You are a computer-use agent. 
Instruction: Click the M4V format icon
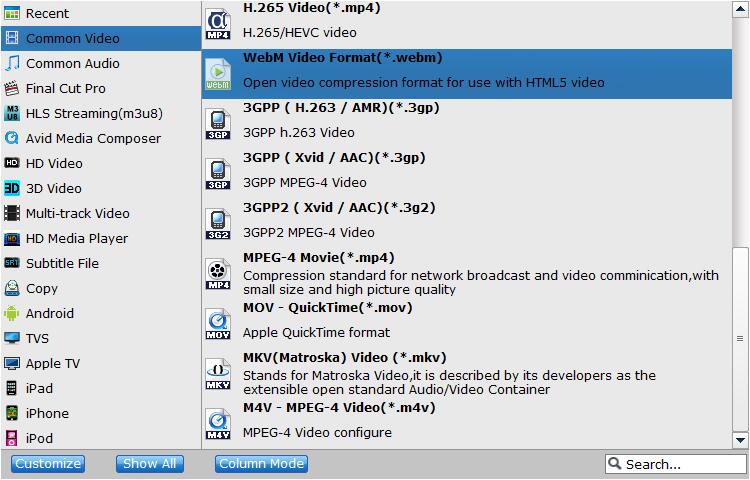pyautogui.click(x=218, y=424)
